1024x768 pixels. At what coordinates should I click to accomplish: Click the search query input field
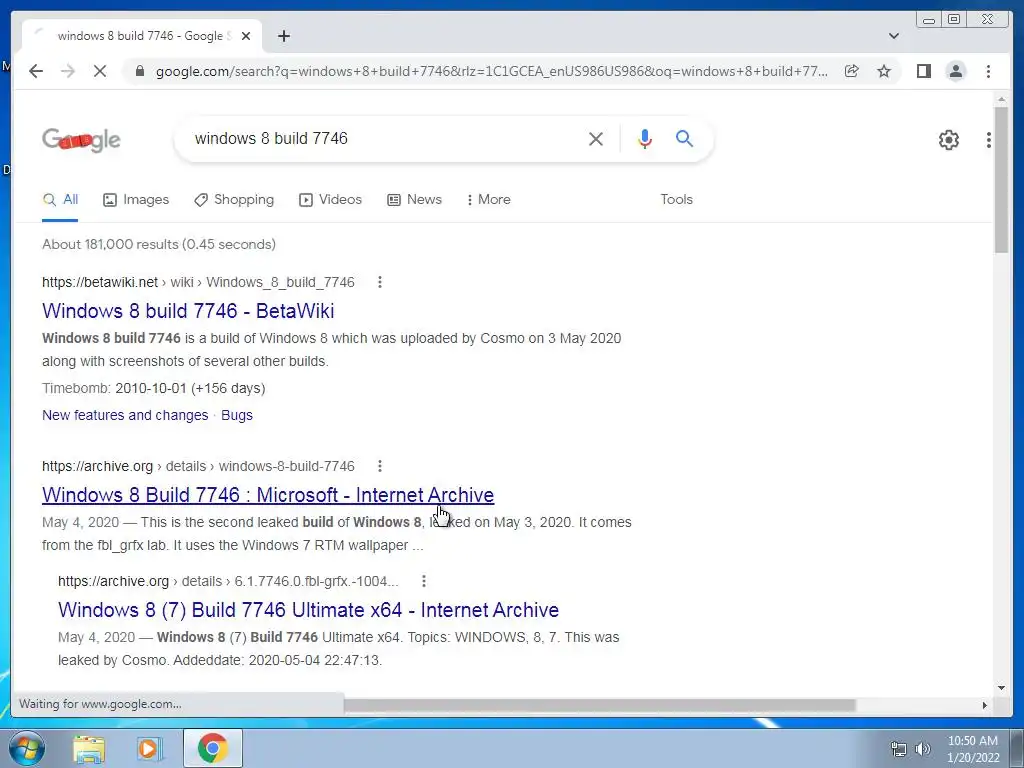385,138
